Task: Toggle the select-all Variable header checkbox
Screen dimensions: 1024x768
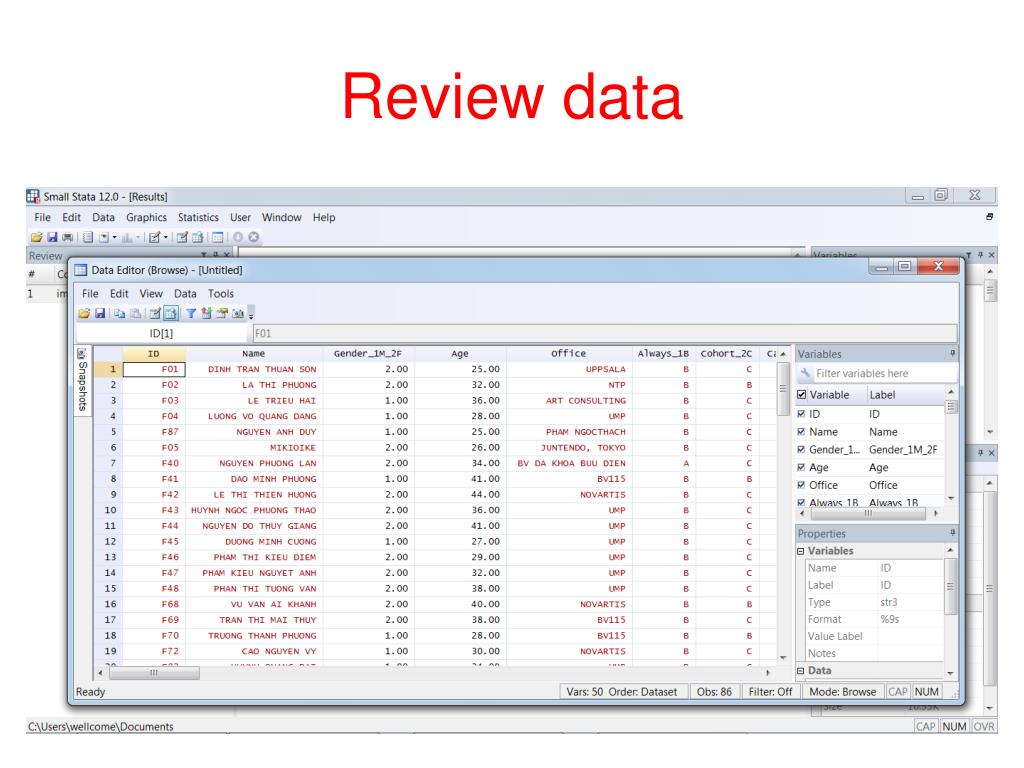Action: coord(802,394)
